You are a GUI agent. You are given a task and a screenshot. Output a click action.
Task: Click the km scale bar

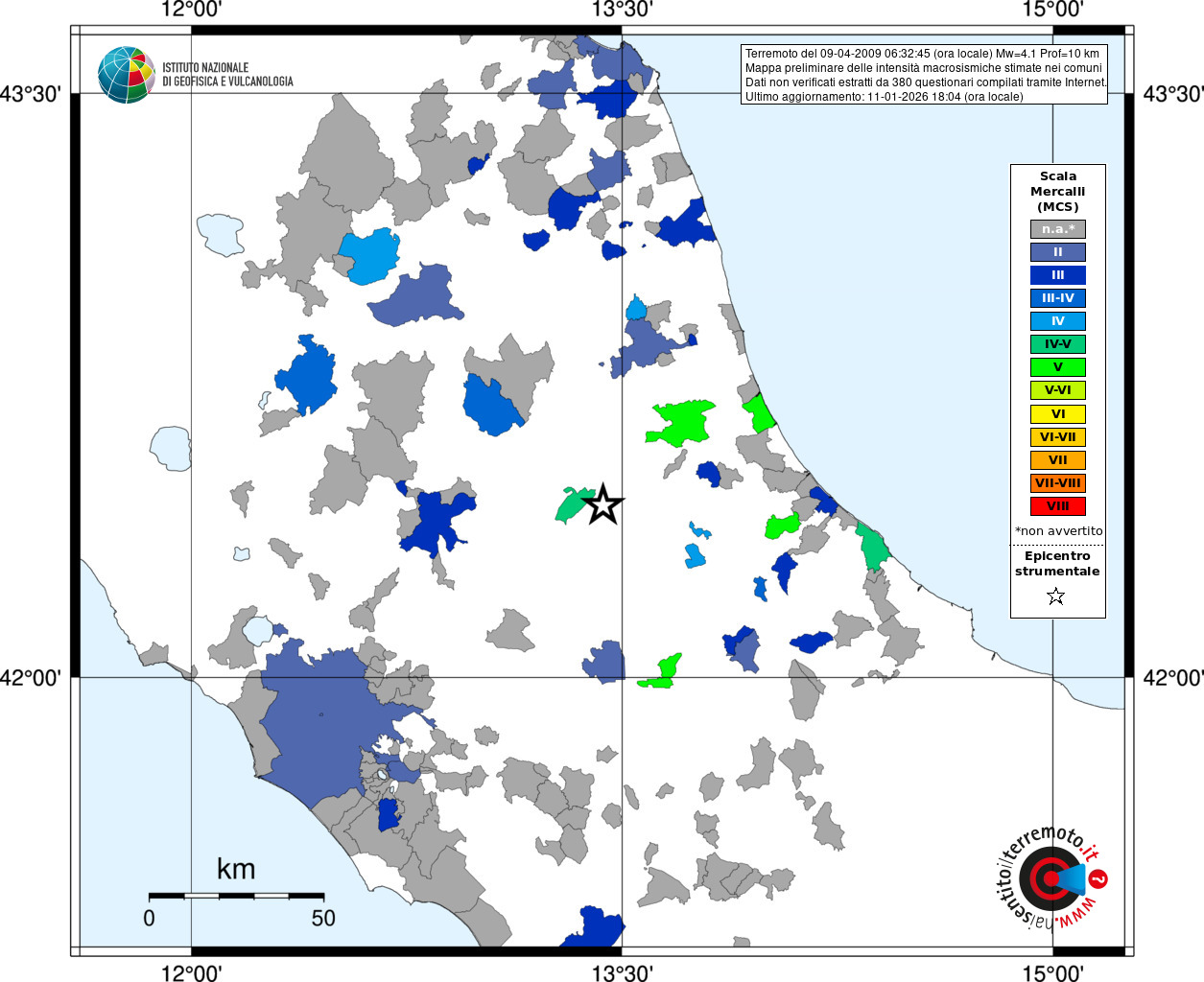click(236, 896)
